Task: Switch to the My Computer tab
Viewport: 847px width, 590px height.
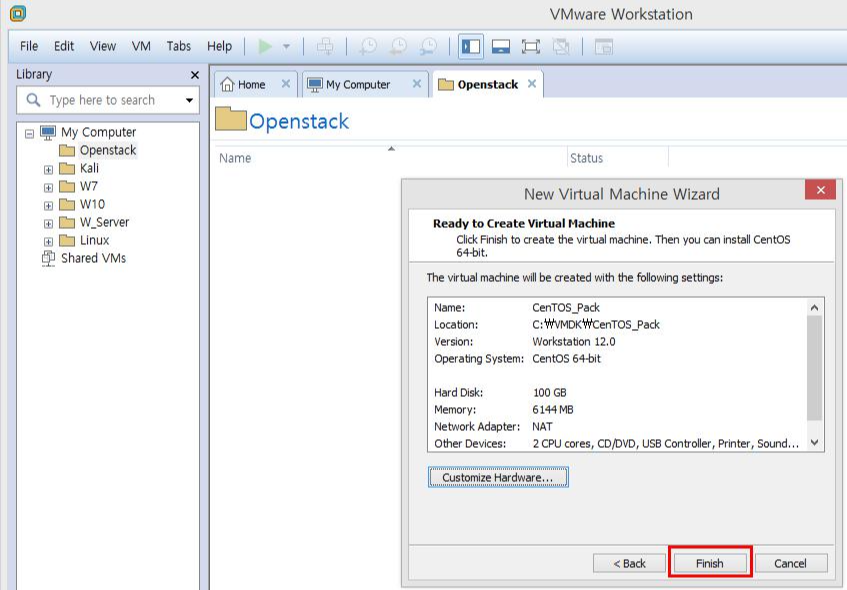Action: coord(358,85)
